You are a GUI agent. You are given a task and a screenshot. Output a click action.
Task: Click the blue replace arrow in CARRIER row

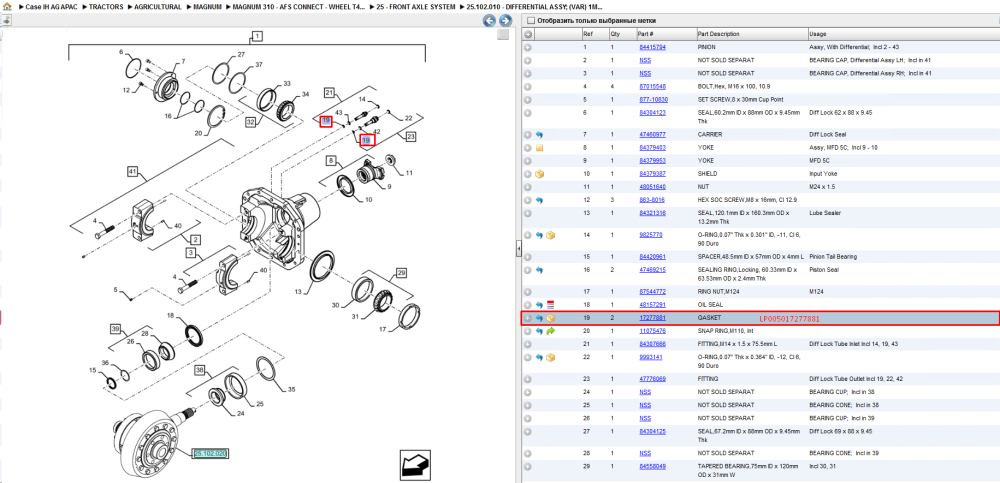coord(540,135)
